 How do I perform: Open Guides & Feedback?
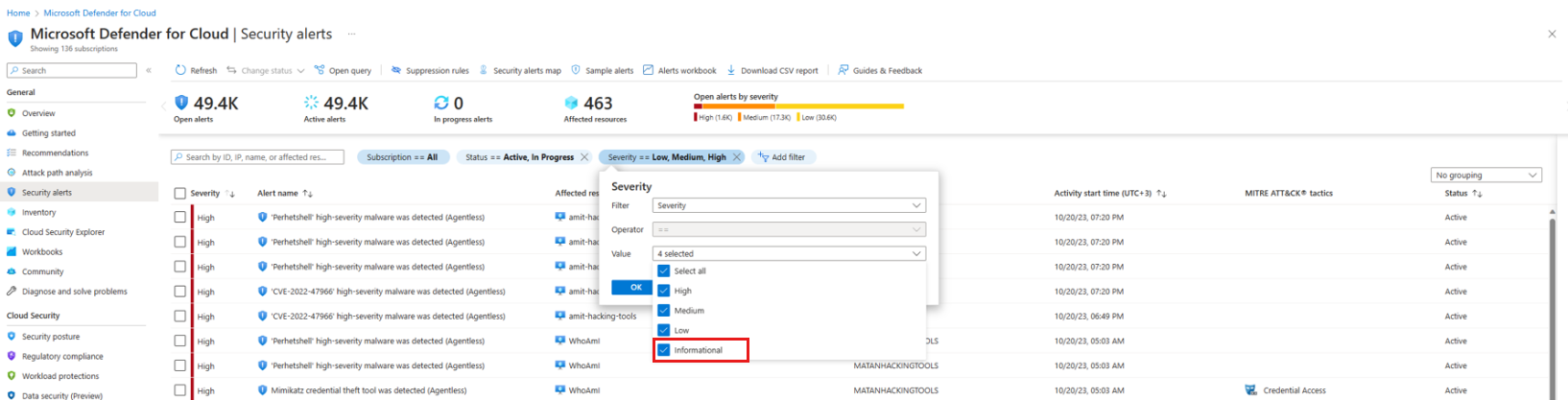click(880, 70)
